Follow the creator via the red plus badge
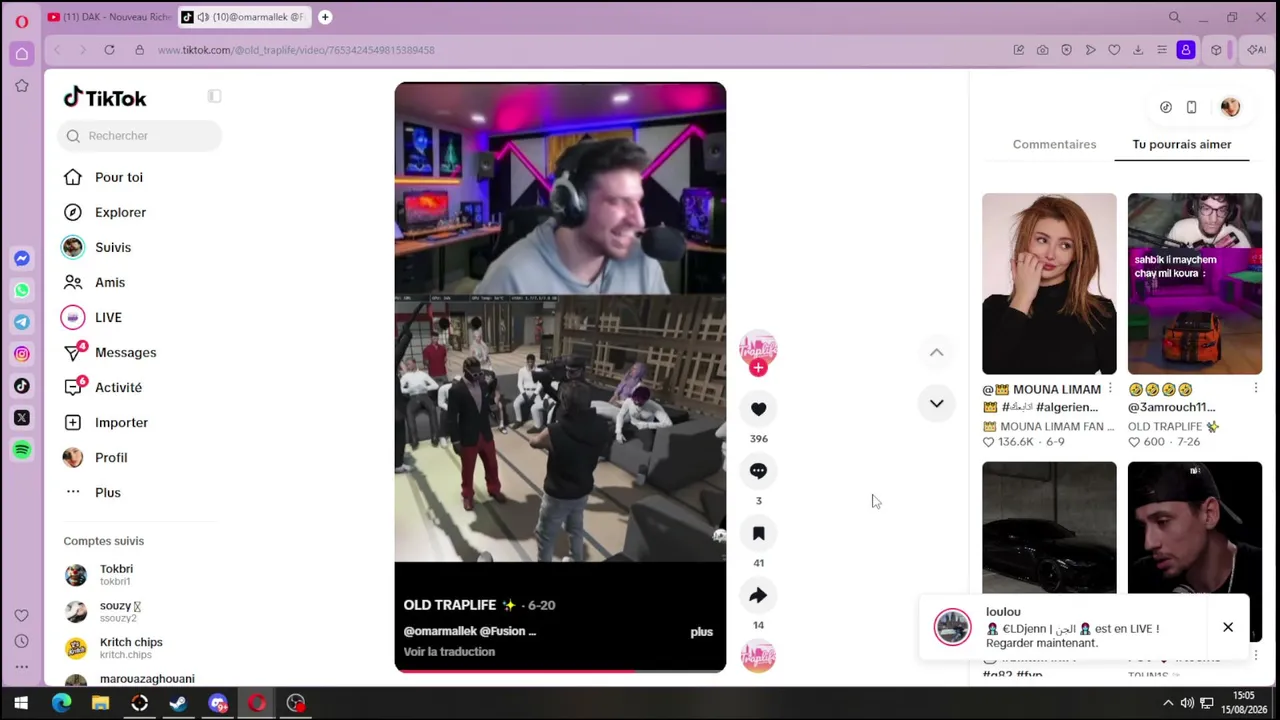The height and width of the screenshot is (720, 1280). [758, 368]
